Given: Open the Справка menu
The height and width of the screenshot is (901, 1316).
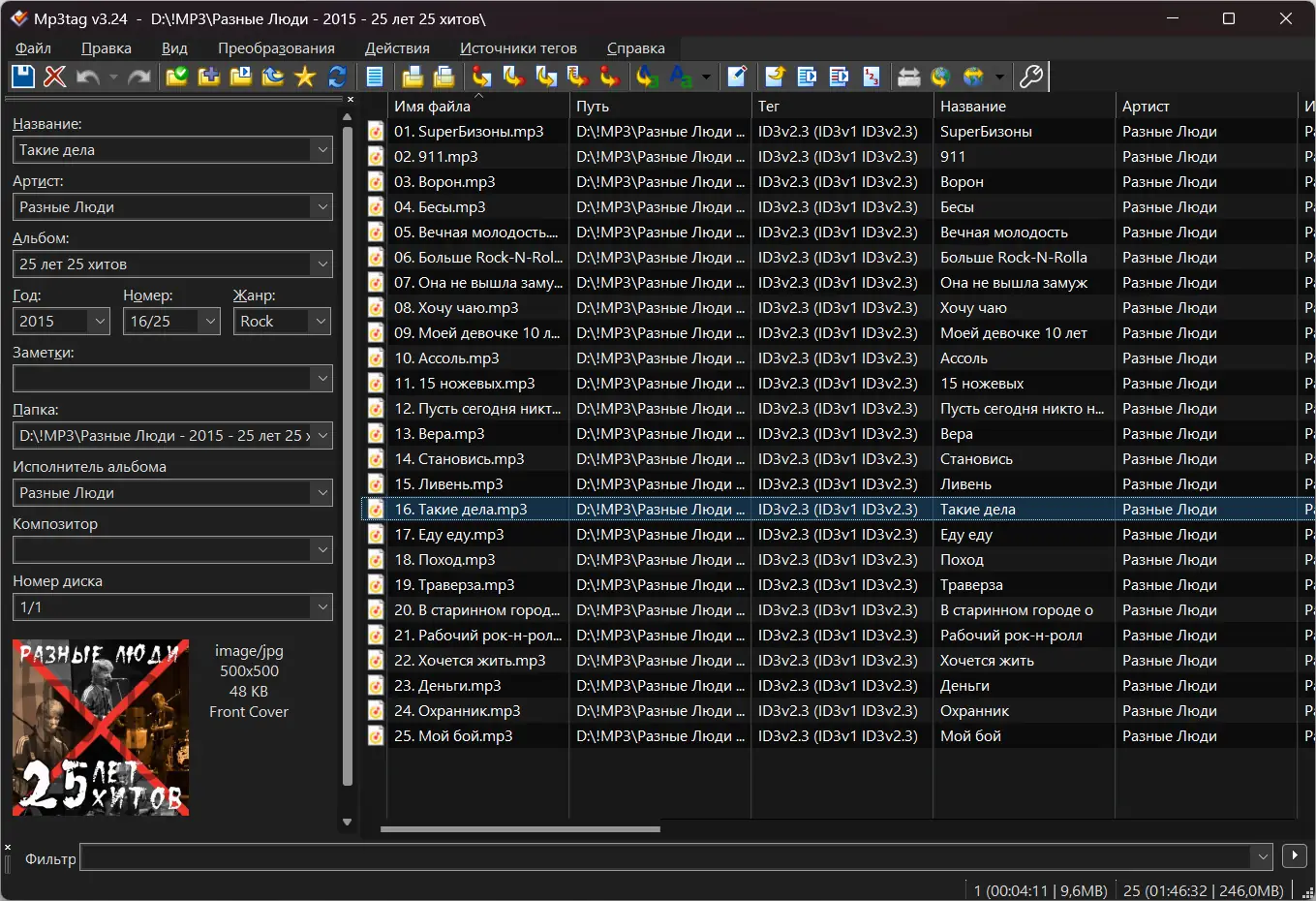Looking at the screenshot, I should pyautogui.click(x=635, y=48).
